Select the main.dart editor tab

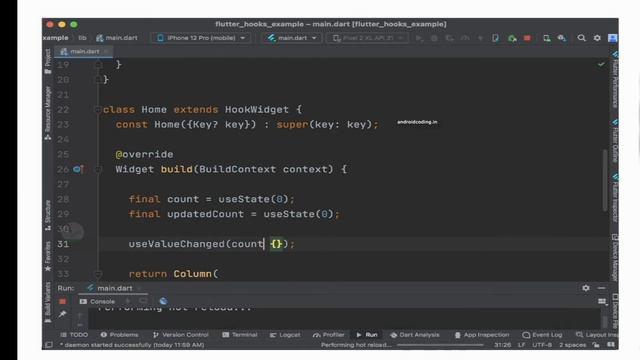point(85,51)
